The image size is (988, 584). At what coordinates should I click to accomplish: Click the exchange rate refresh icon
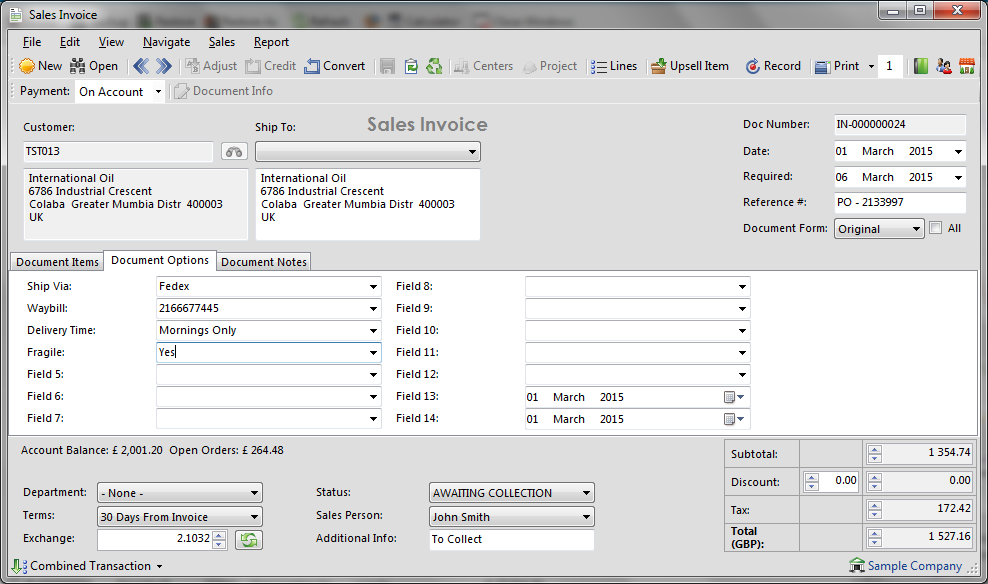click(x=248, y=540)
